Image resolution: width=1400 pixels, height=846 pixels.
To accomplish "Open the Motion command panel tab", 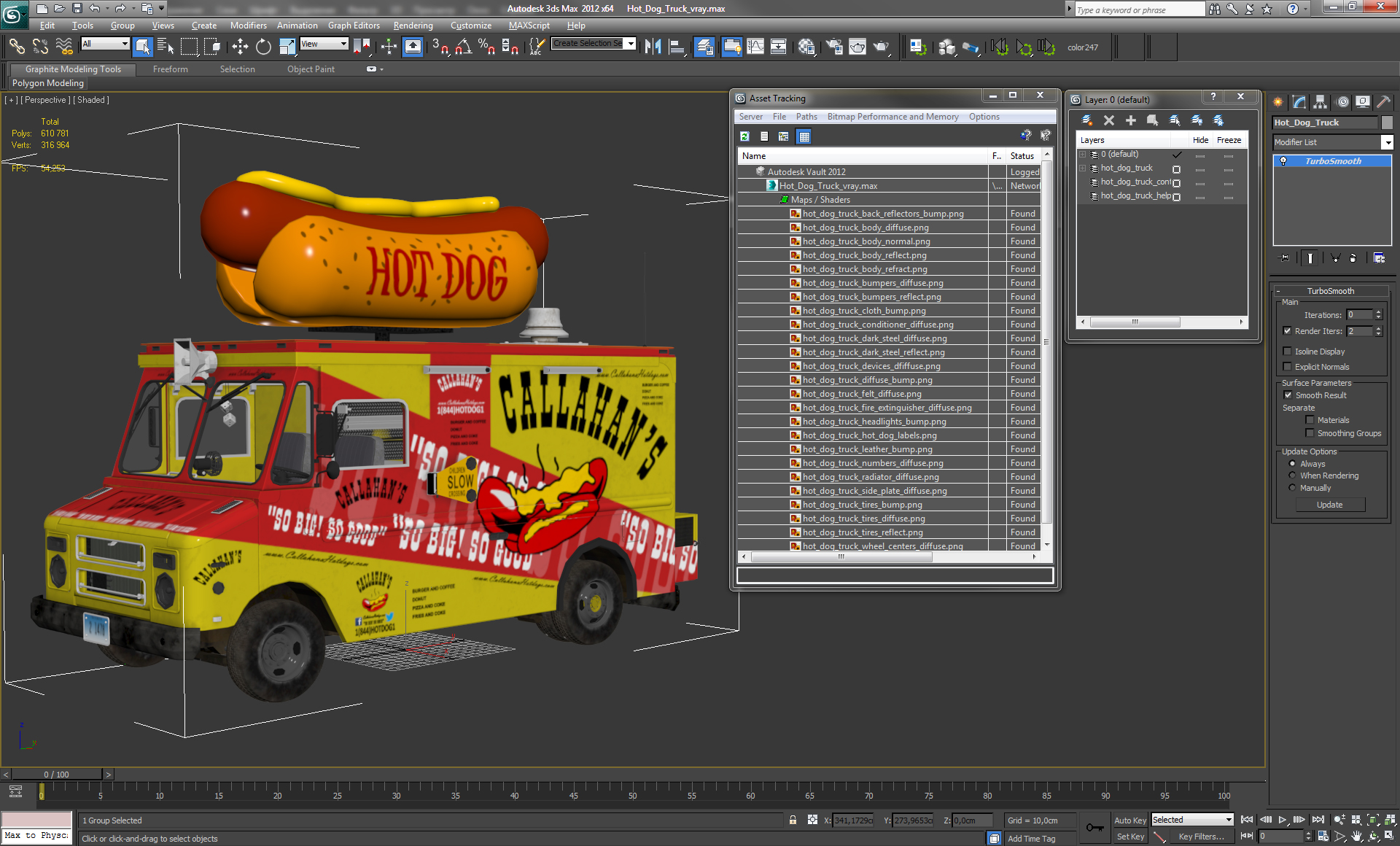I will click(1342, 102).
